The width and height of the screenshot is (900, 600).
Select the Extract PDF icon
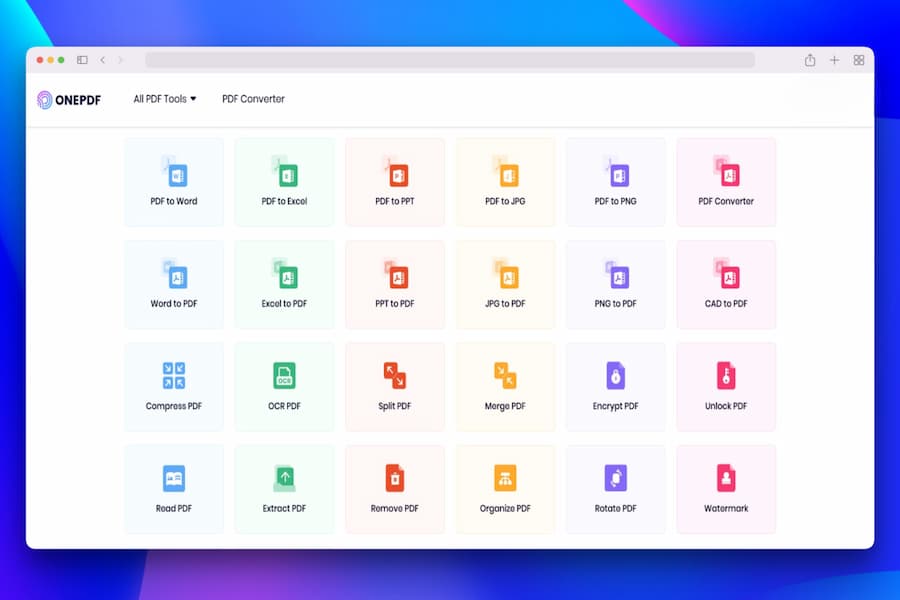click(285, 478)
